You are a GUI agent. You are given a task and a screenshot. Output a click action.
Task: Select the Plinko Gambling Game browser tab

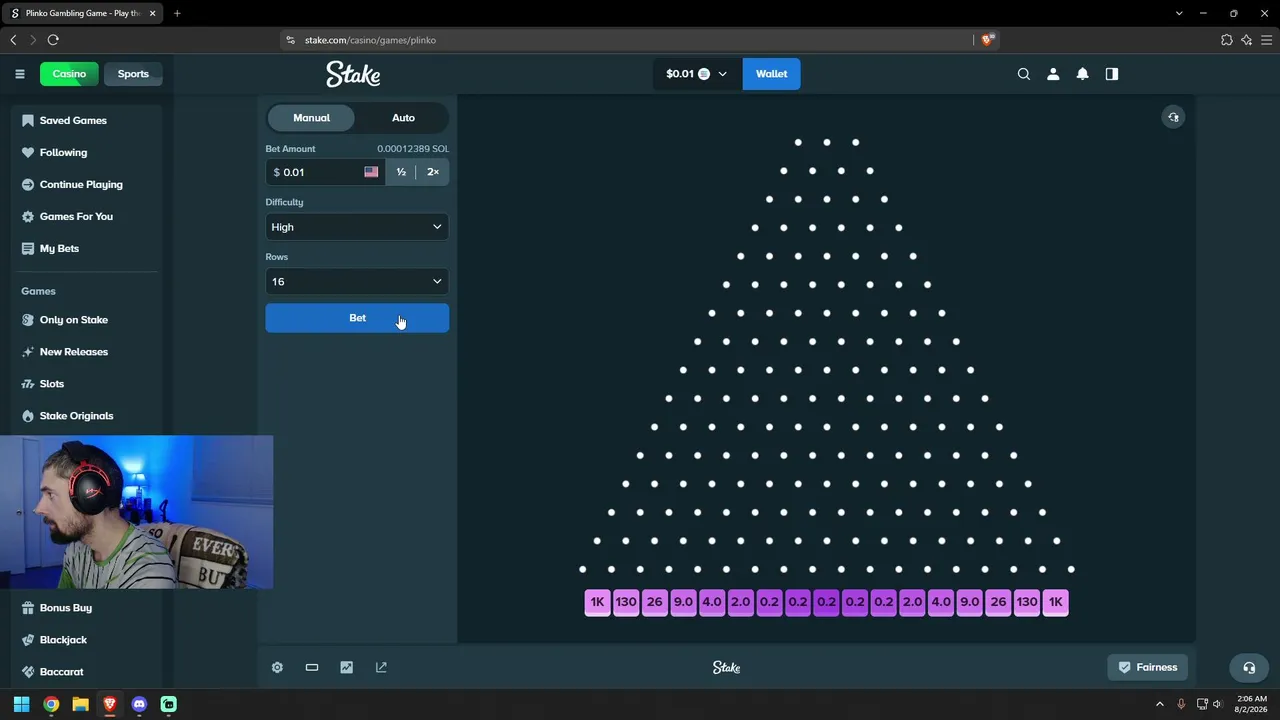coord(82,13)
